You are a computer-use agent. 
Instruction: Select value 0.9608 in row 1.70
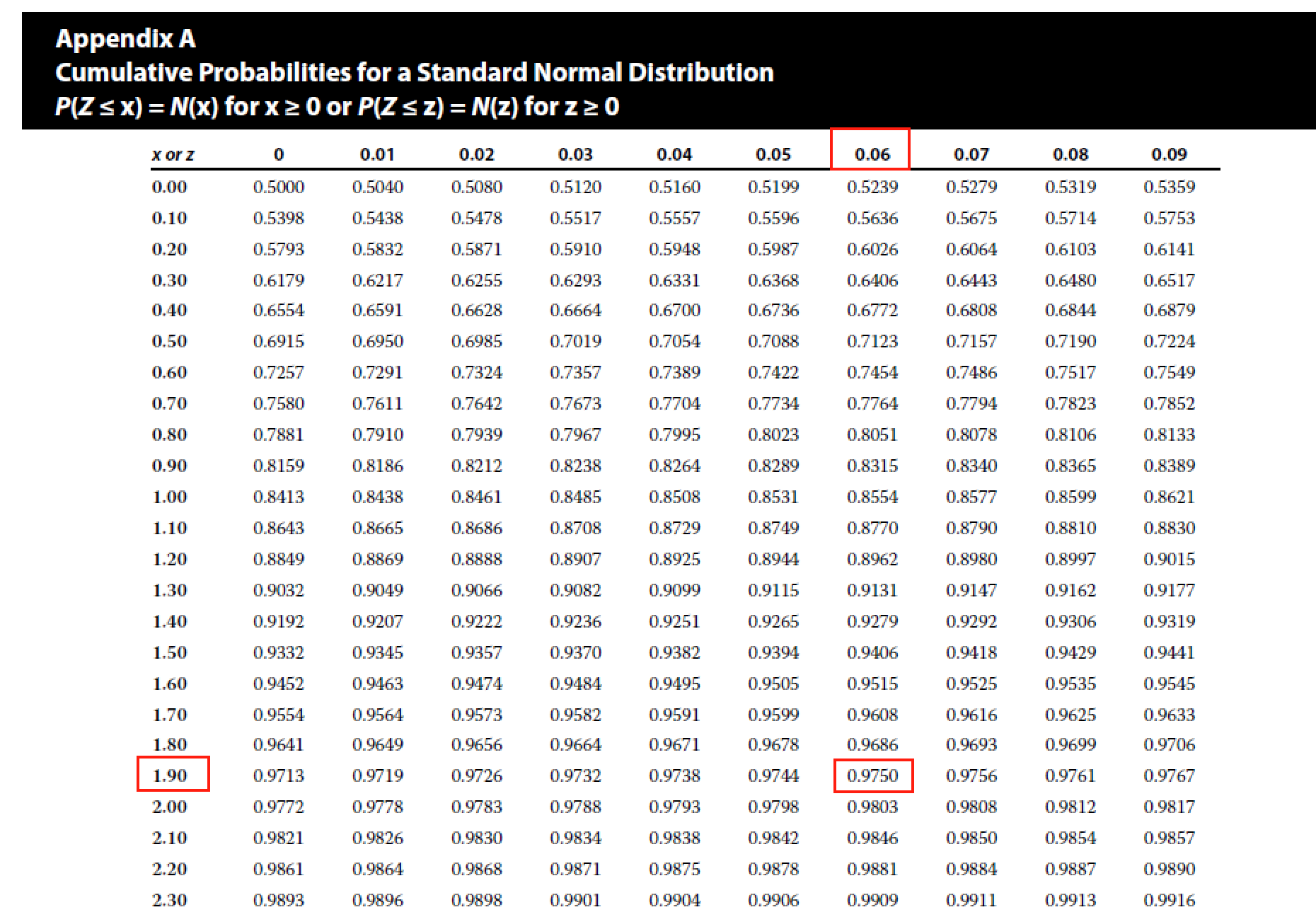click(x=872, y=715)
